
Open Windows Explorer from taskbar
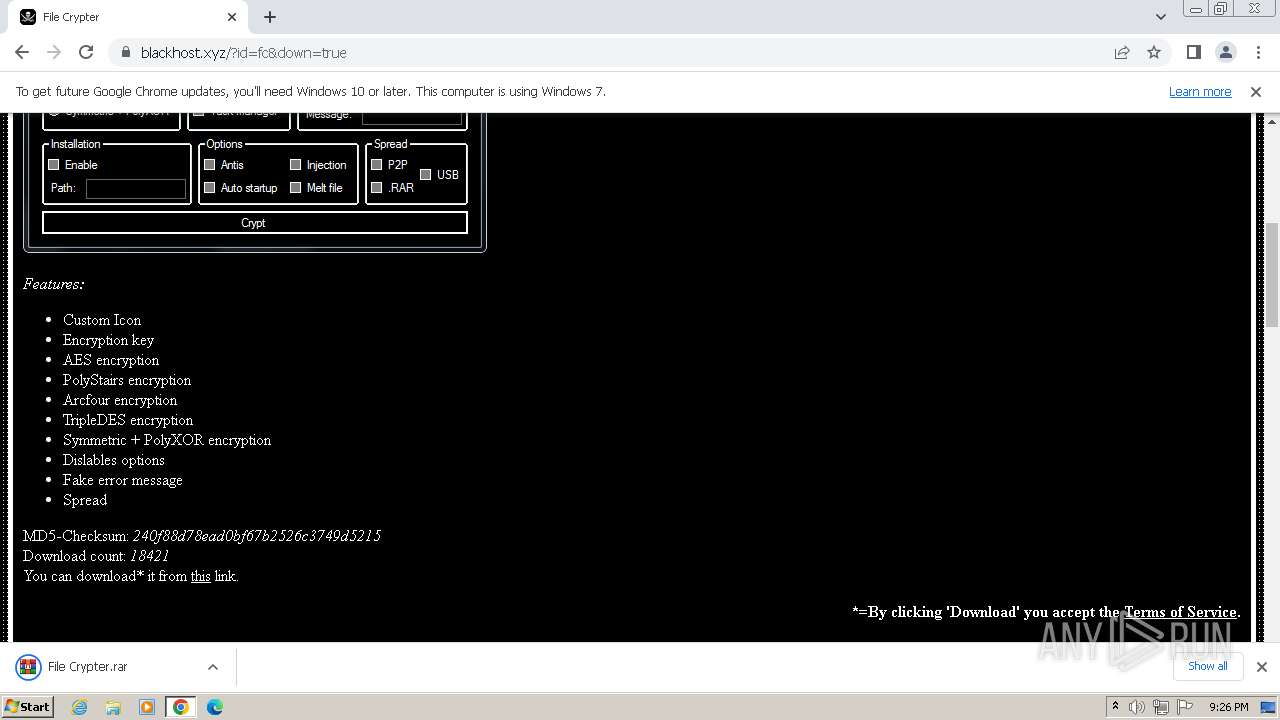(x=113, y=707)
